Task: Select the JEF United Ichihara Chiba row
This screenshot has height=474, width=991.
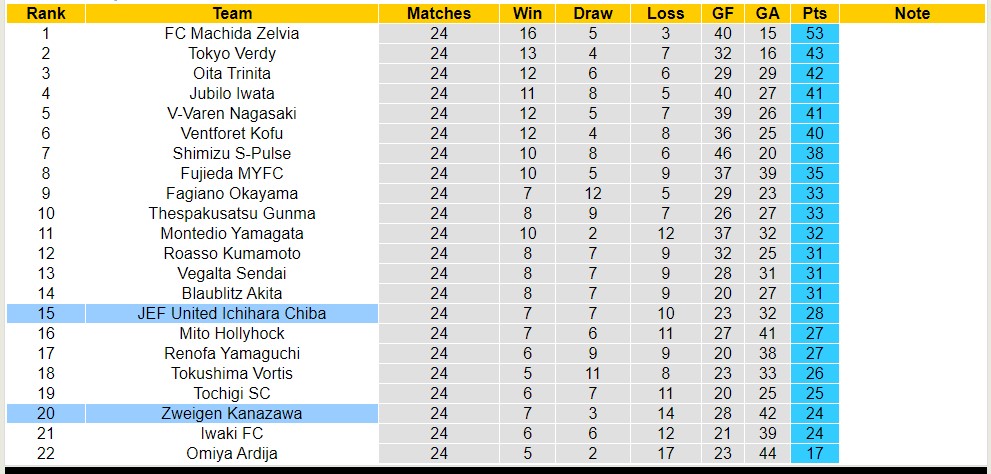Action: pos(232,313)
